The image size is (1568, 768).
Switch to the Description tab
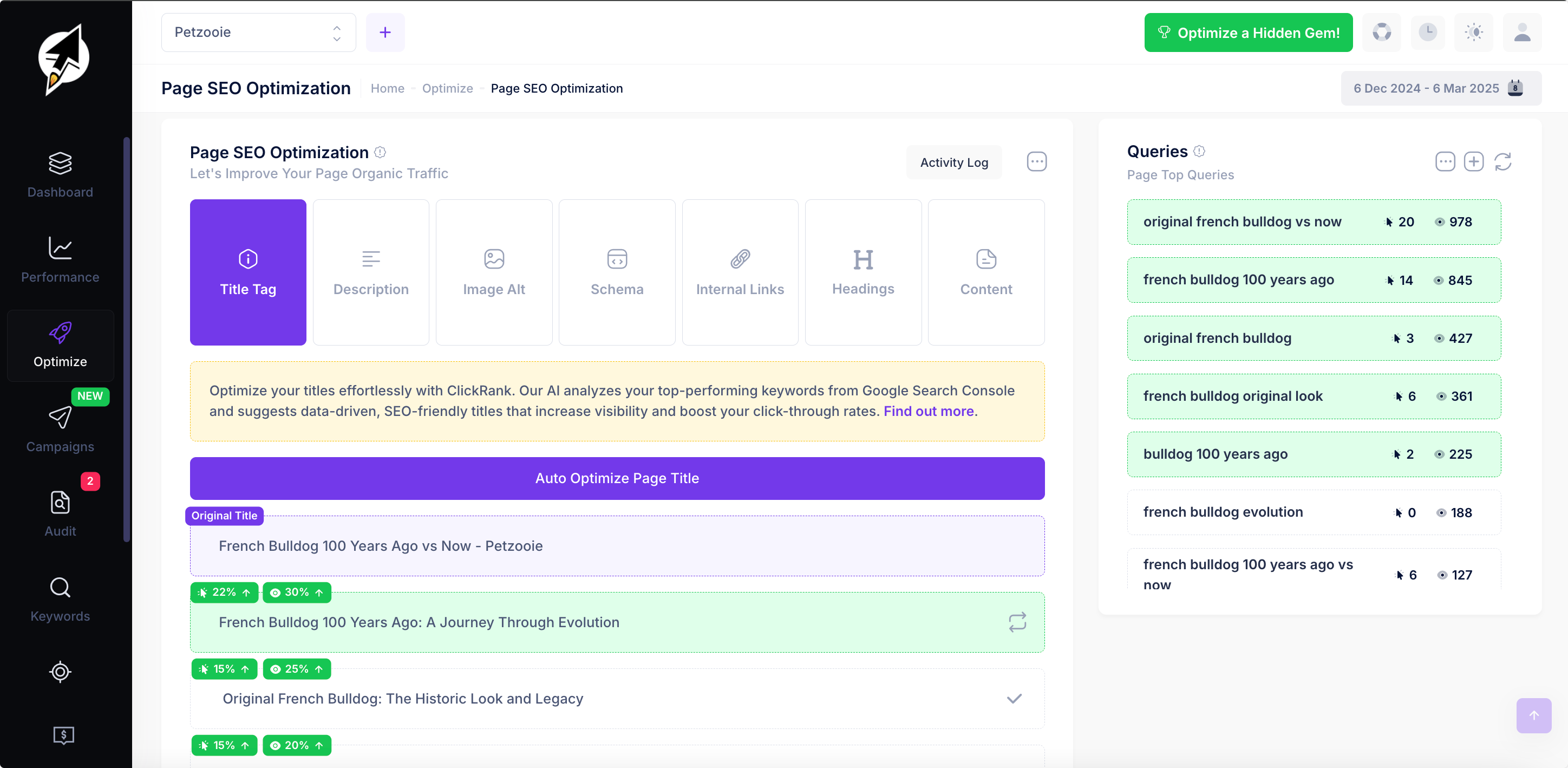coord(371,272)
